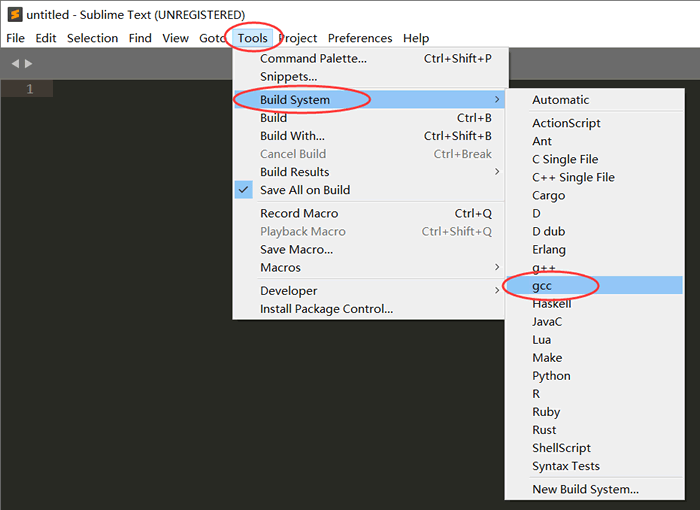Open the File menu
The width and height of the screenshot is (700, 510).
(15, 38)
